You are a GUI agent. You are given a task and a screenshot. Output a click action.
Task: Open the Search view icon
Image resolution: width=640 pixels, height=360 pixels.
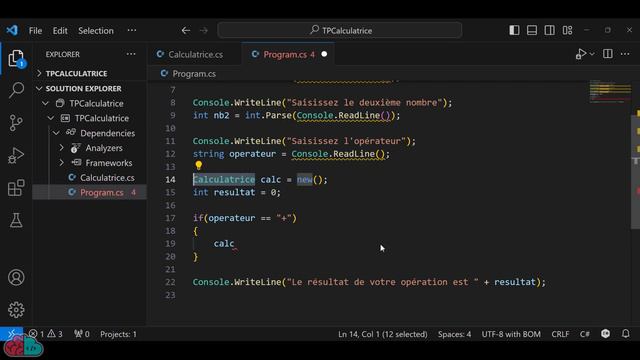[x=16, y=90]
